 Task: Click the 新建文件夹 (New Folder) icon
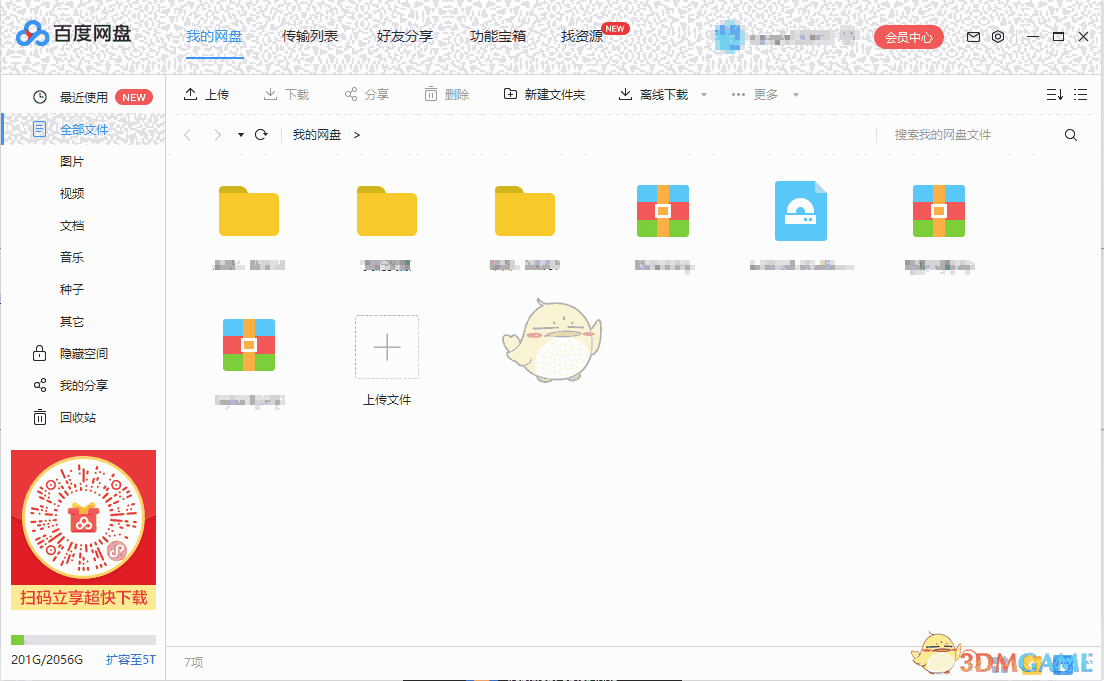click(x=543, y=94)
